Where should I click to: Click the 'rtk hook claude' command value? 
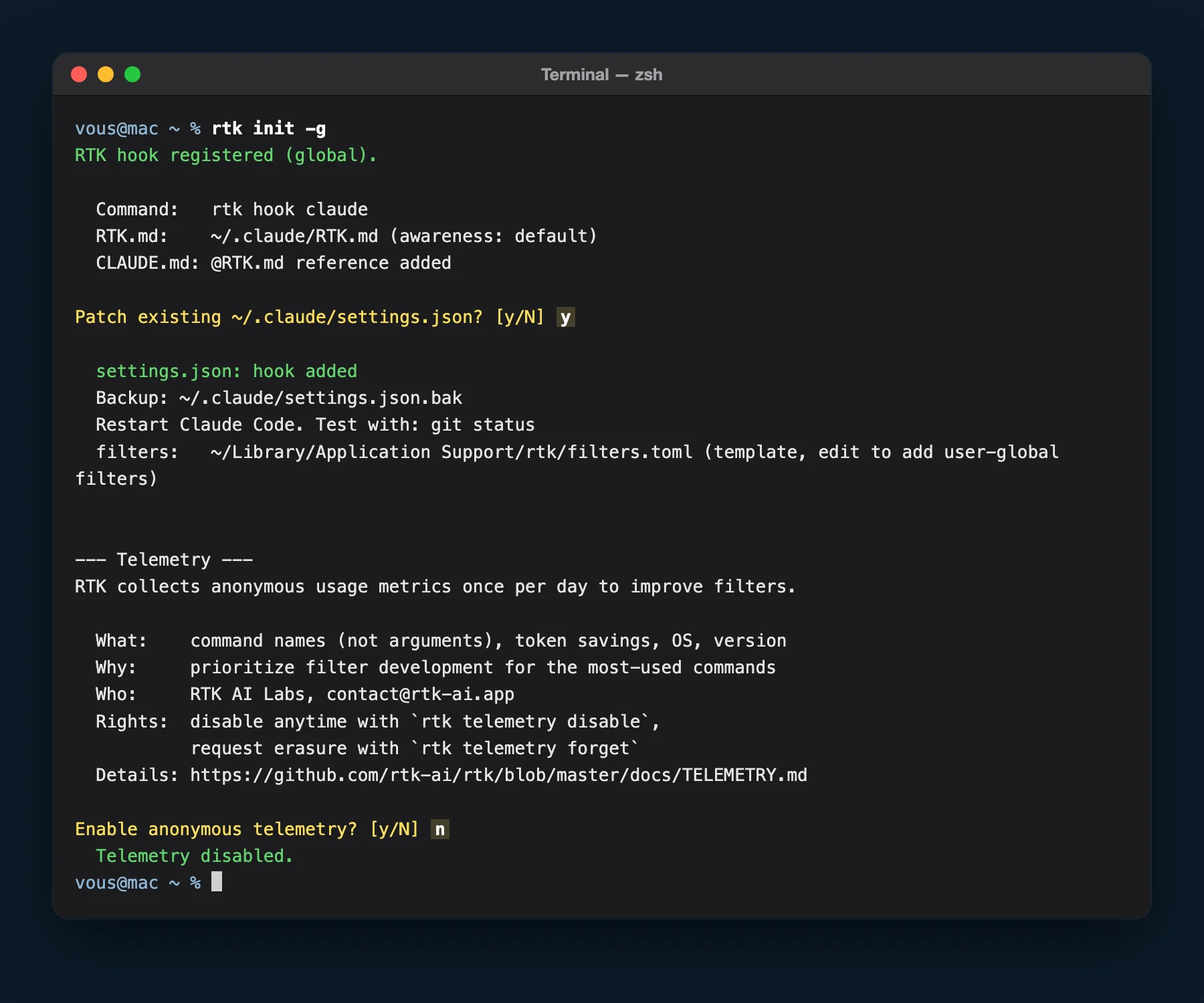pos(290,209)
